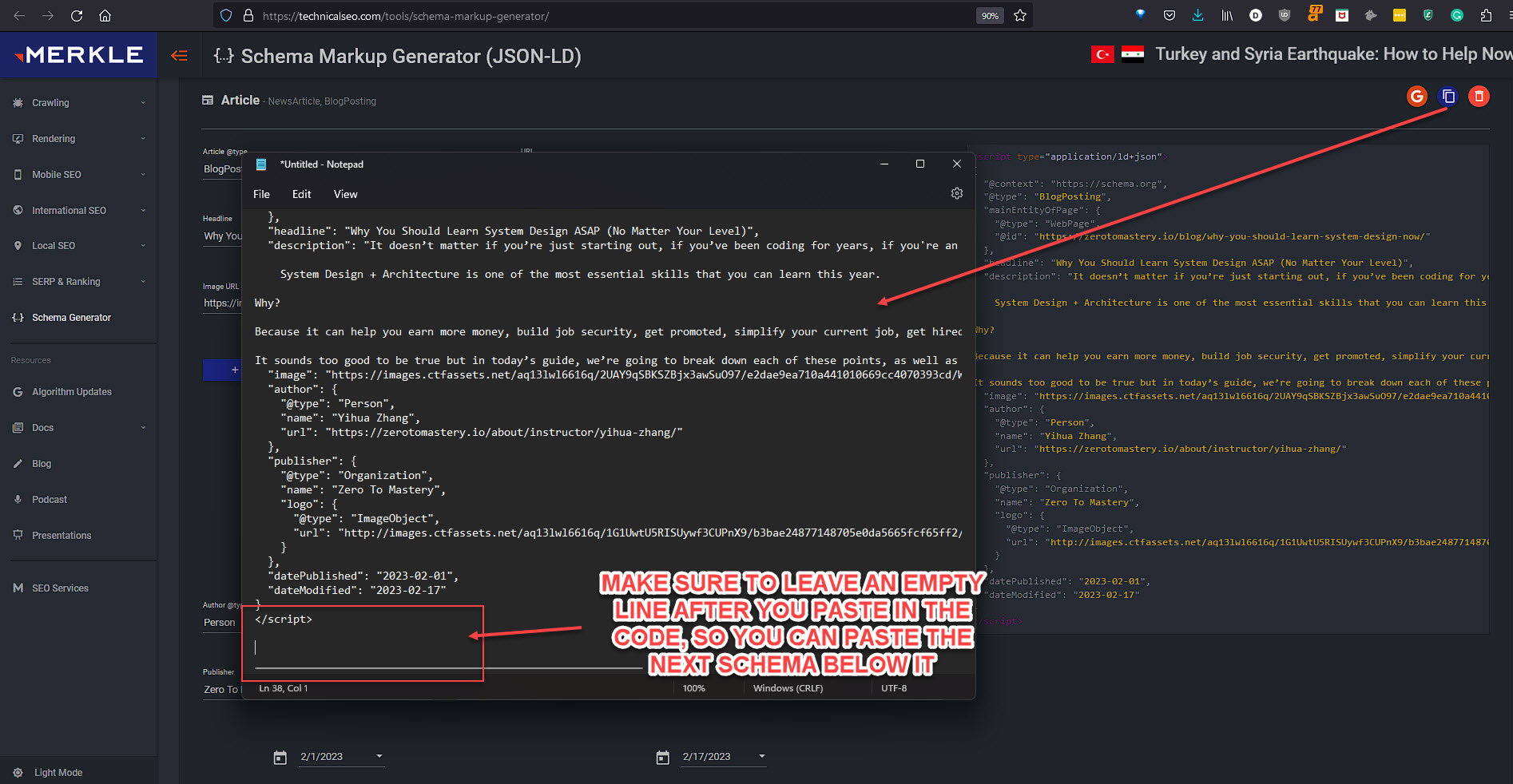Viewport: 1513px width, 784px height.
Task: Click the Article heading text
Action: click(x=240, y=100)
